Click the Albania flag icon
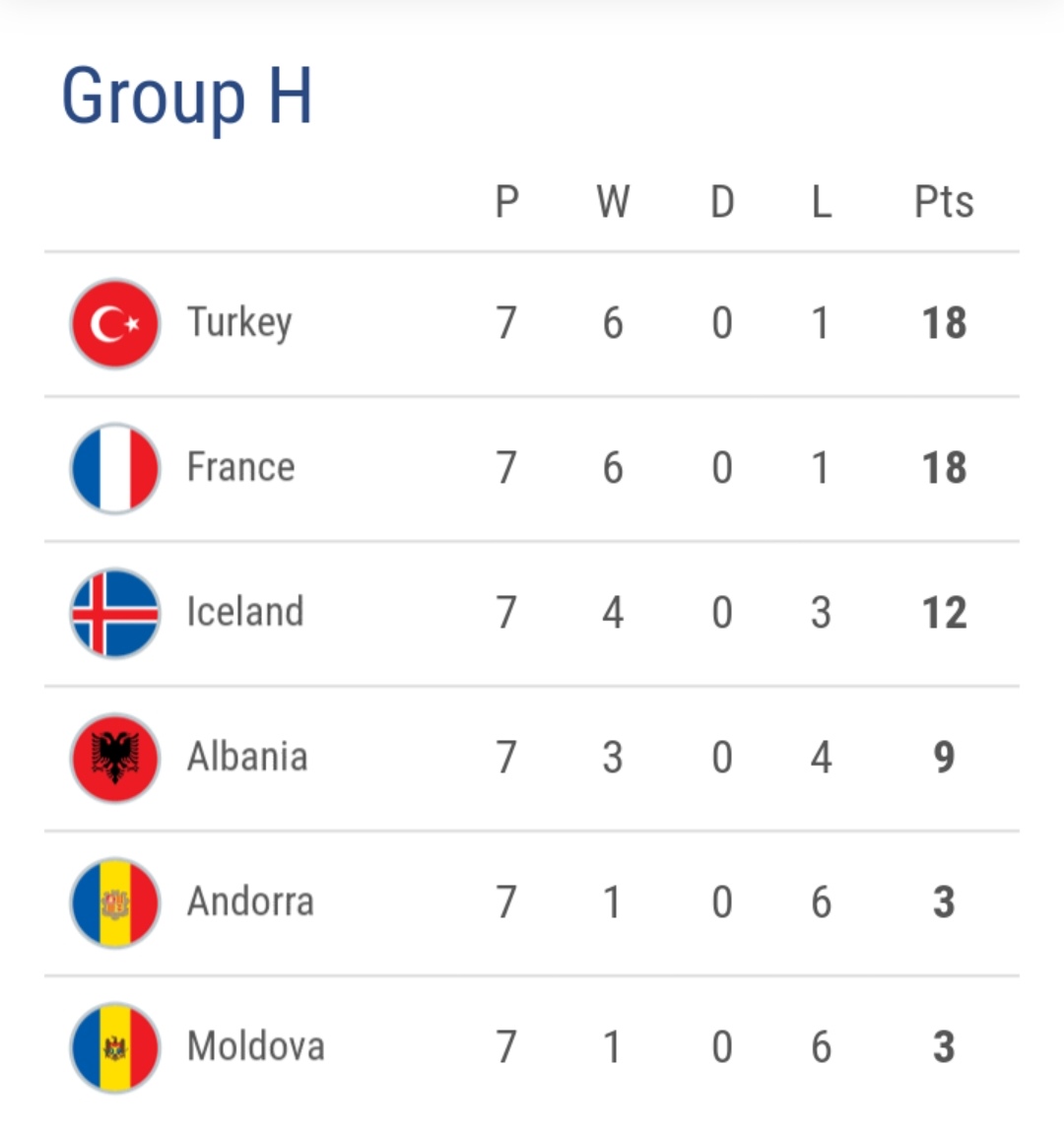The image size is (1064, 1135). point(115,758)
